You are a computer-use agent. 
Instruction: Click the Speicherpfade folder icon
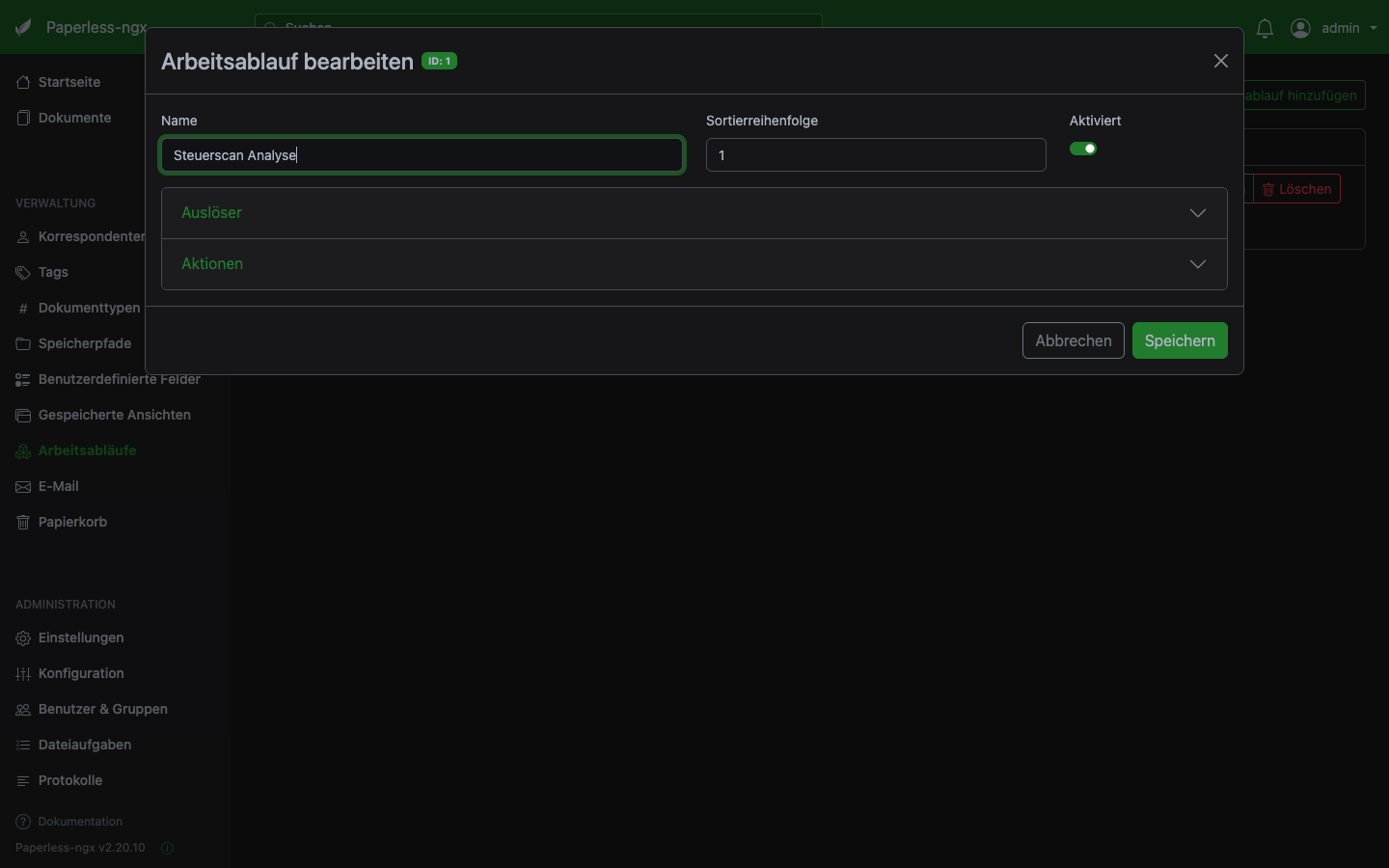click(22, 343)
